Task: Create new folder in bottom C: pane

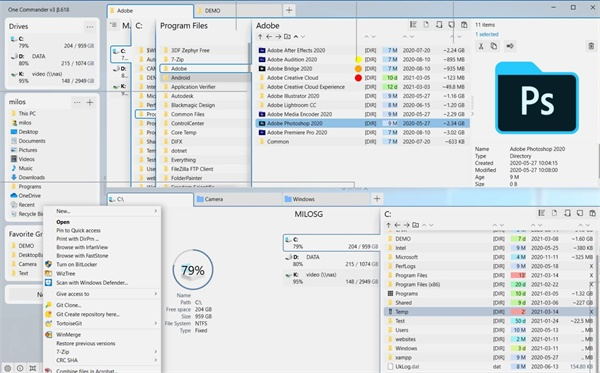Action: pyautogui.click(x=416, y=225)
